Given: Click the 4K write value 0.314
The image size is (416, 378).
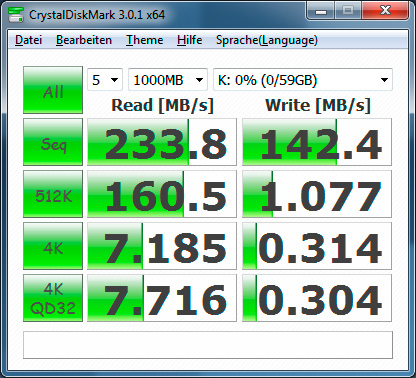Looking at the screenshot, I should pyautogui.click(x=317, y=246).
